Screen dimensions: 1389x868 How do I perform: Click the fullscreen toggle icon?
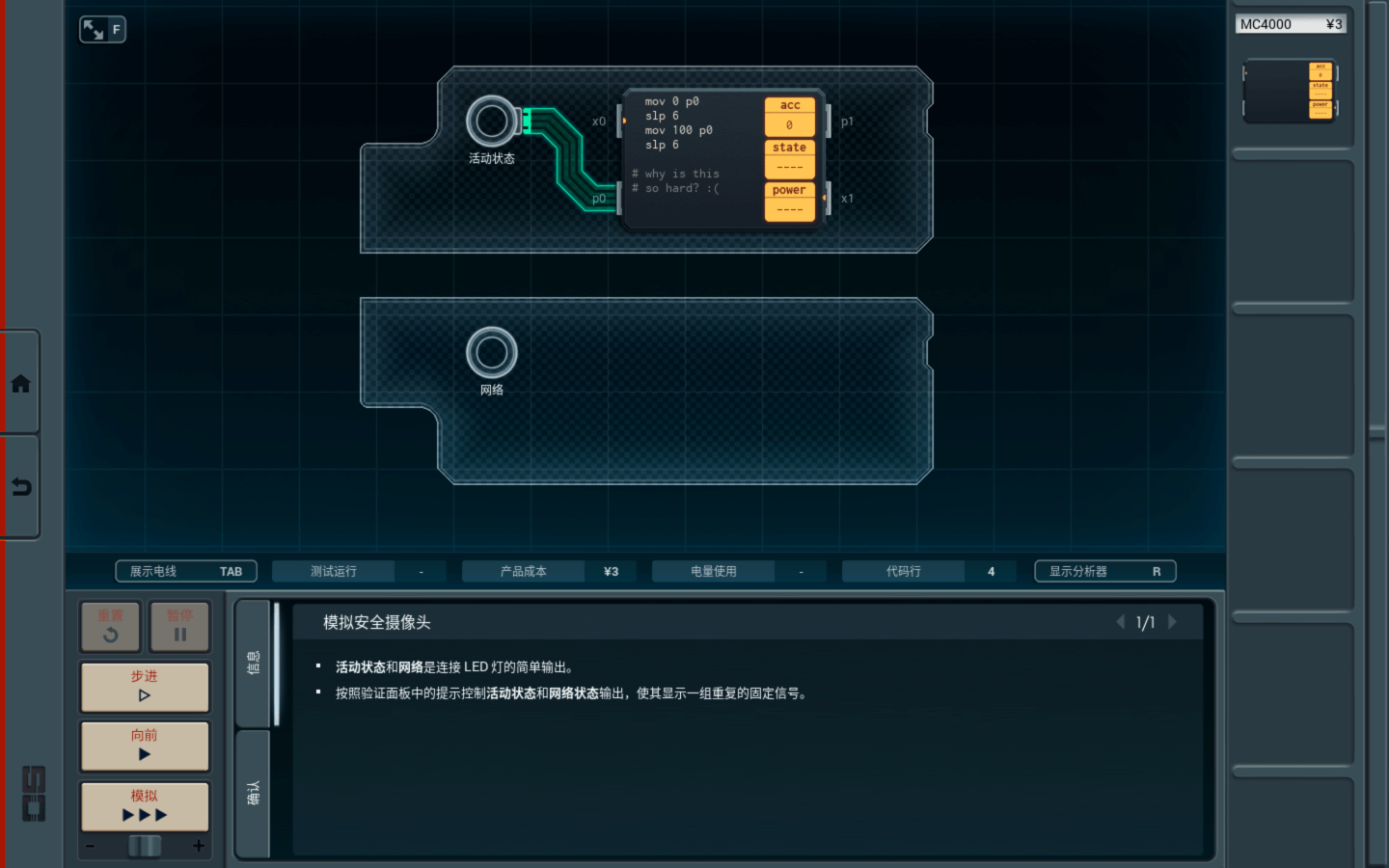coord(101,30)
